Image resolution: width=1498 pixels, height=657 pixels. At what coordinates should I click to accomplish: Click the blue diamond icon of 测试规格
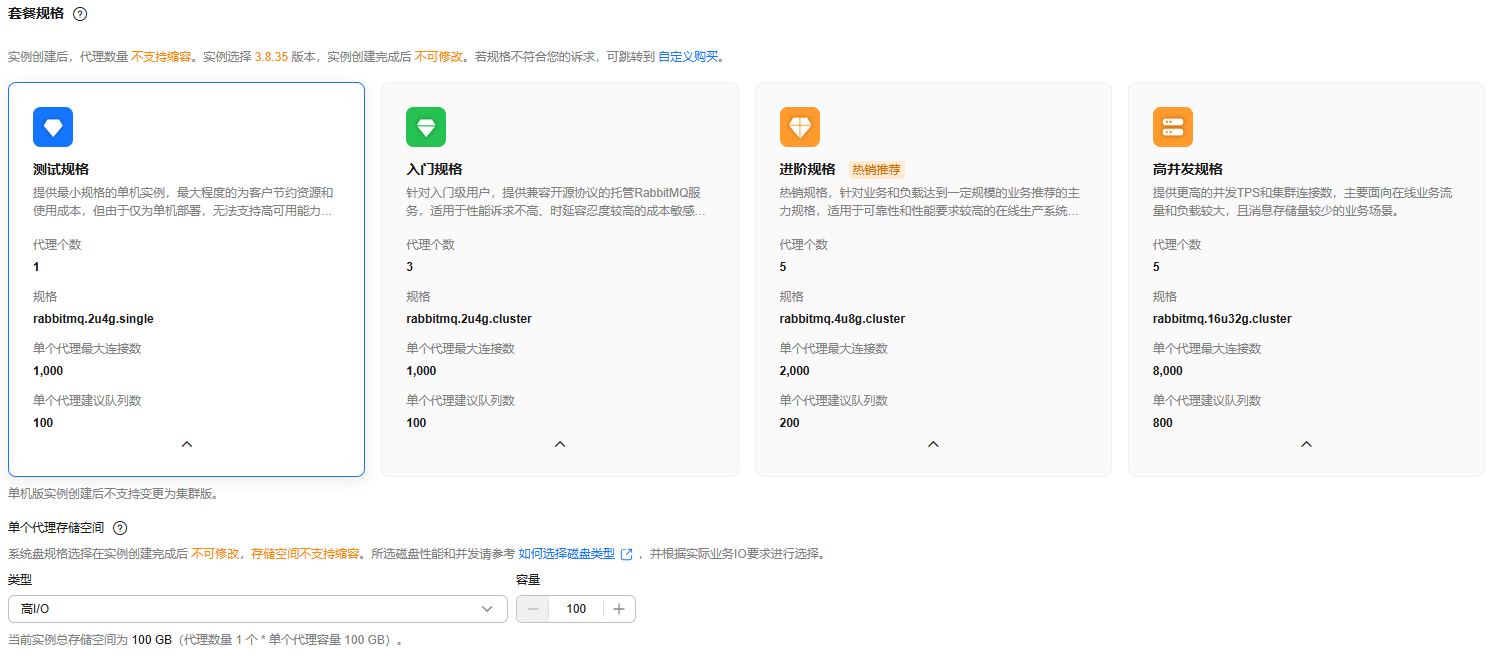(53, 127)
